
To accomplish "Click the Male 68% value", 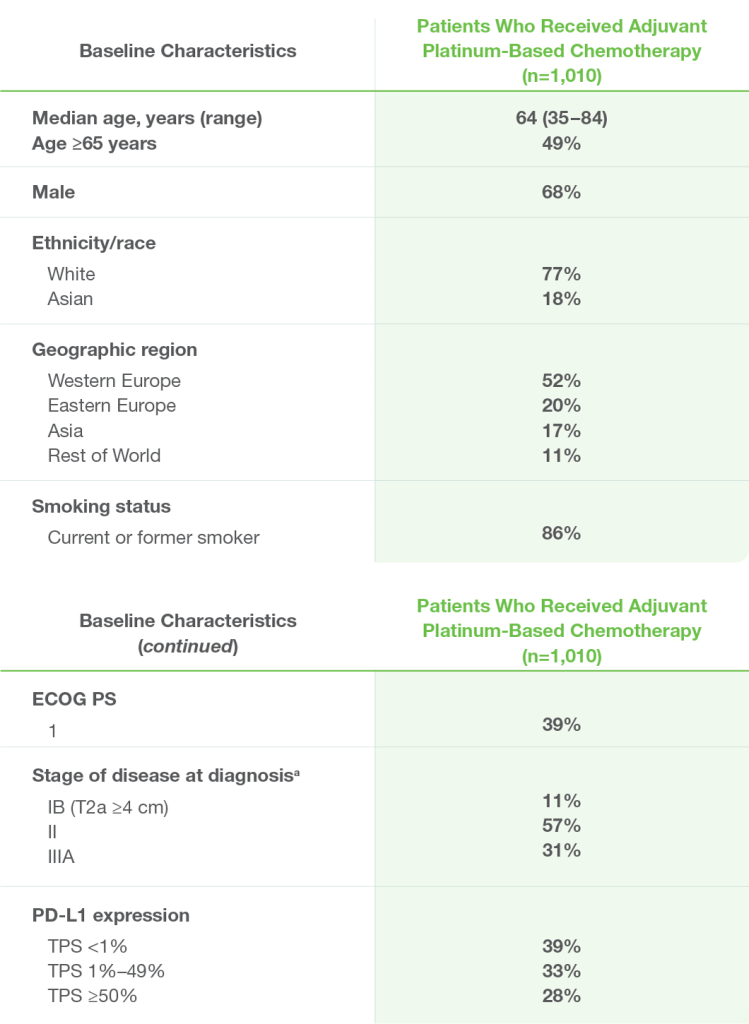I will (561, 192).
